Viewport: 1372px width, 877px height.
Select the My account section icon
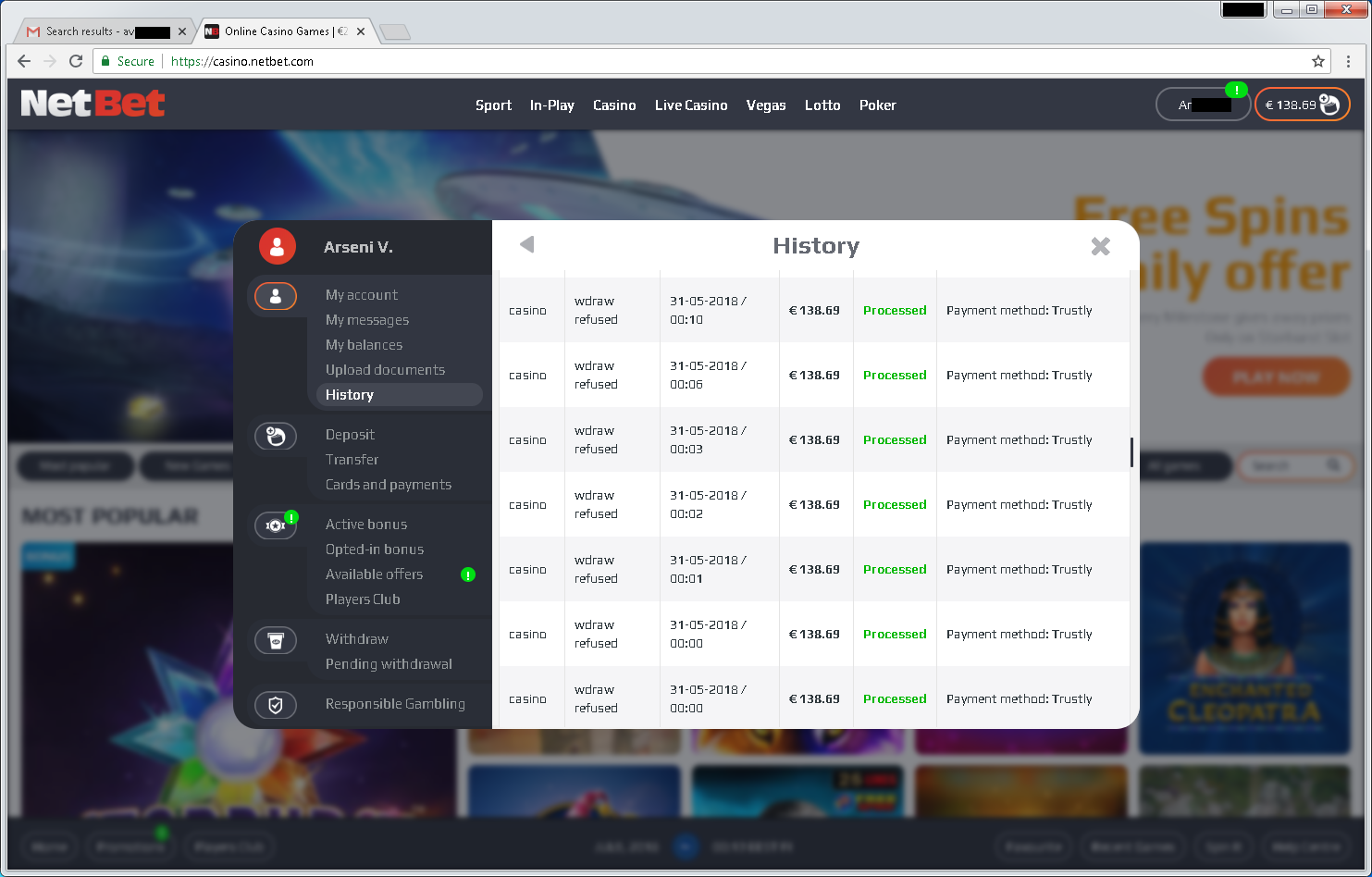pos(276,296)
